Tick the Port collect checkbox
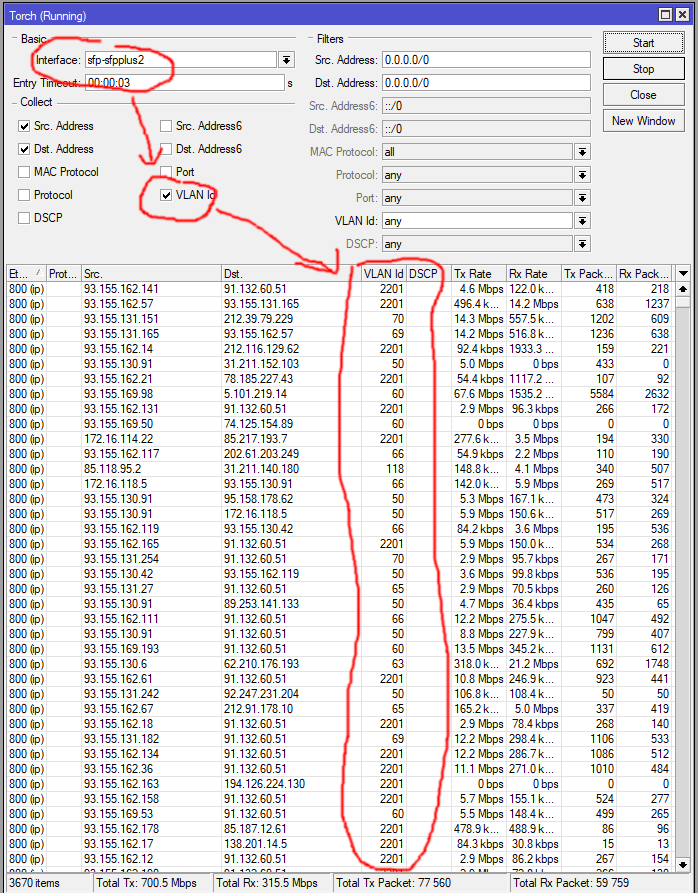698x893 pixels. click(166, 172)
